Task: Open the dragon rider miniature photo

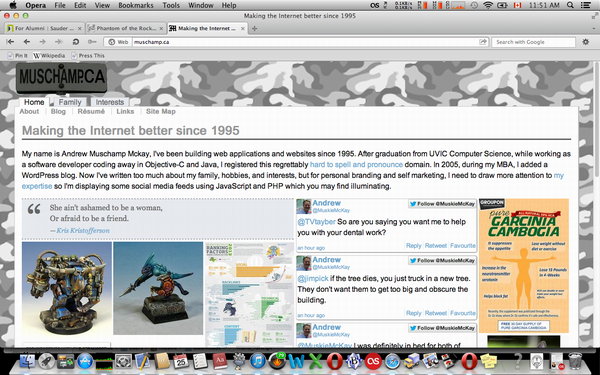Action: click(158, 288)
